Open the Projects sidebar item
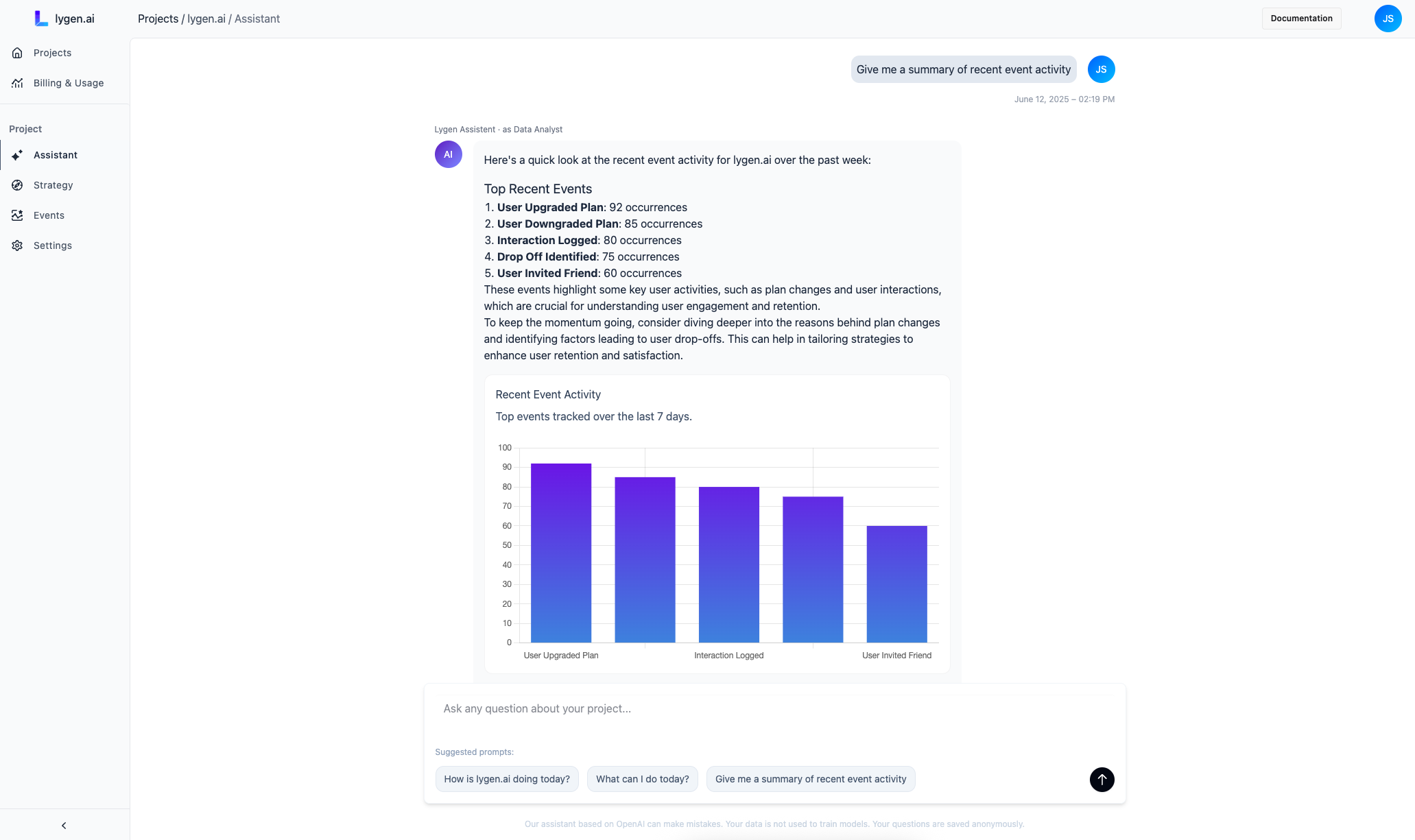 (64, 53)
